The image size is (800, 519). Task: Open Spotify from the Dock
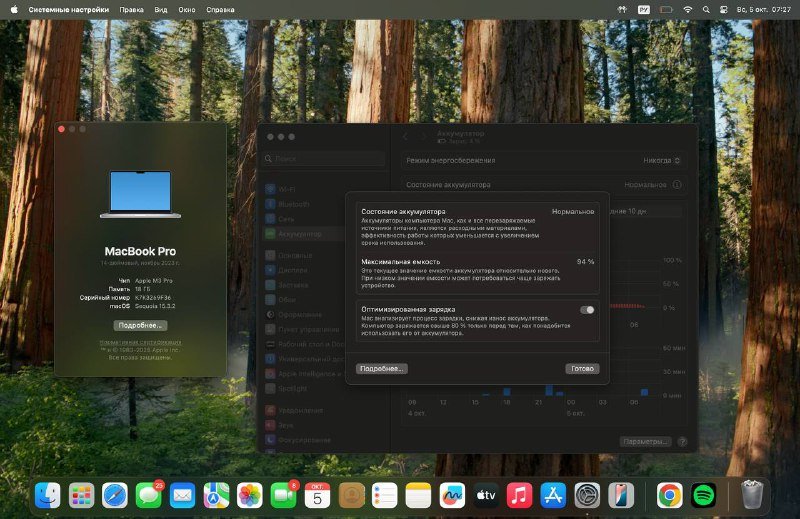(703, 494)
